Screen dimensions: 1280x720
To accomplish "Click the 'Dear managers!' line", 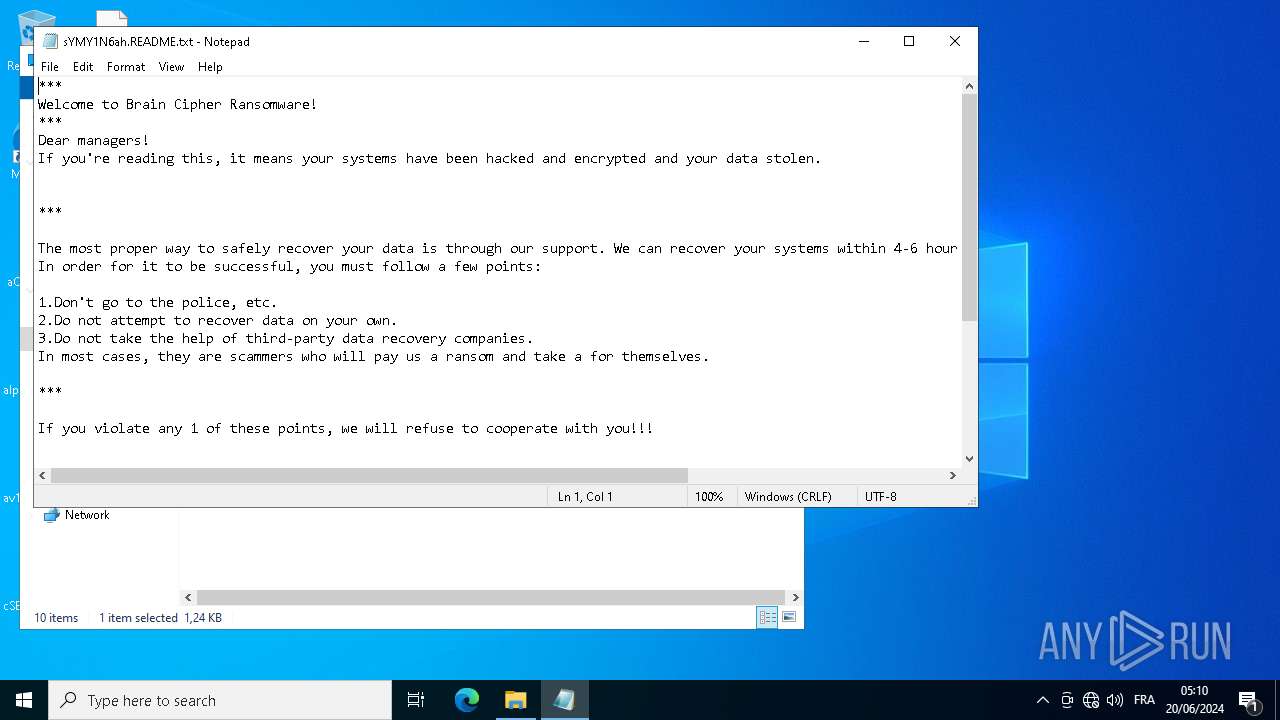I will [x=94, y=140].
